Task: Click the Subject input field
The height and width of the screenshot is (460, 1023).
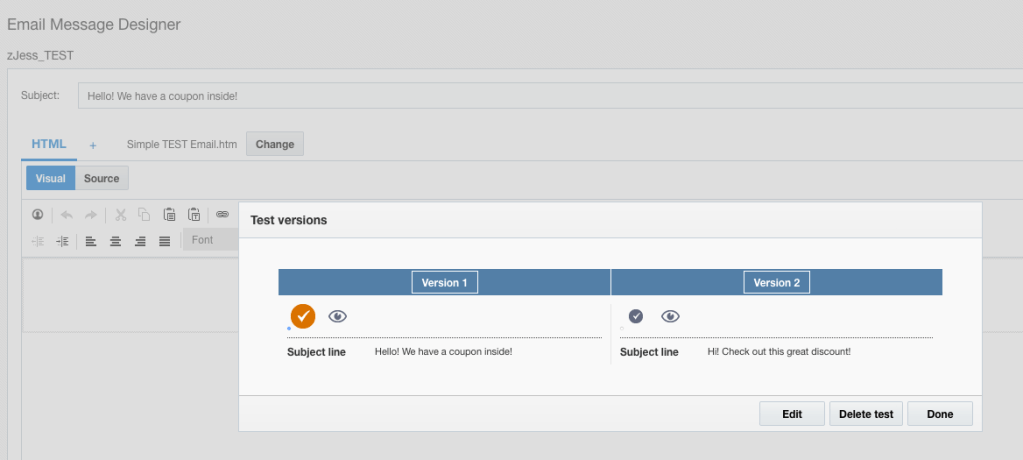Action: (x=548, y=96)
